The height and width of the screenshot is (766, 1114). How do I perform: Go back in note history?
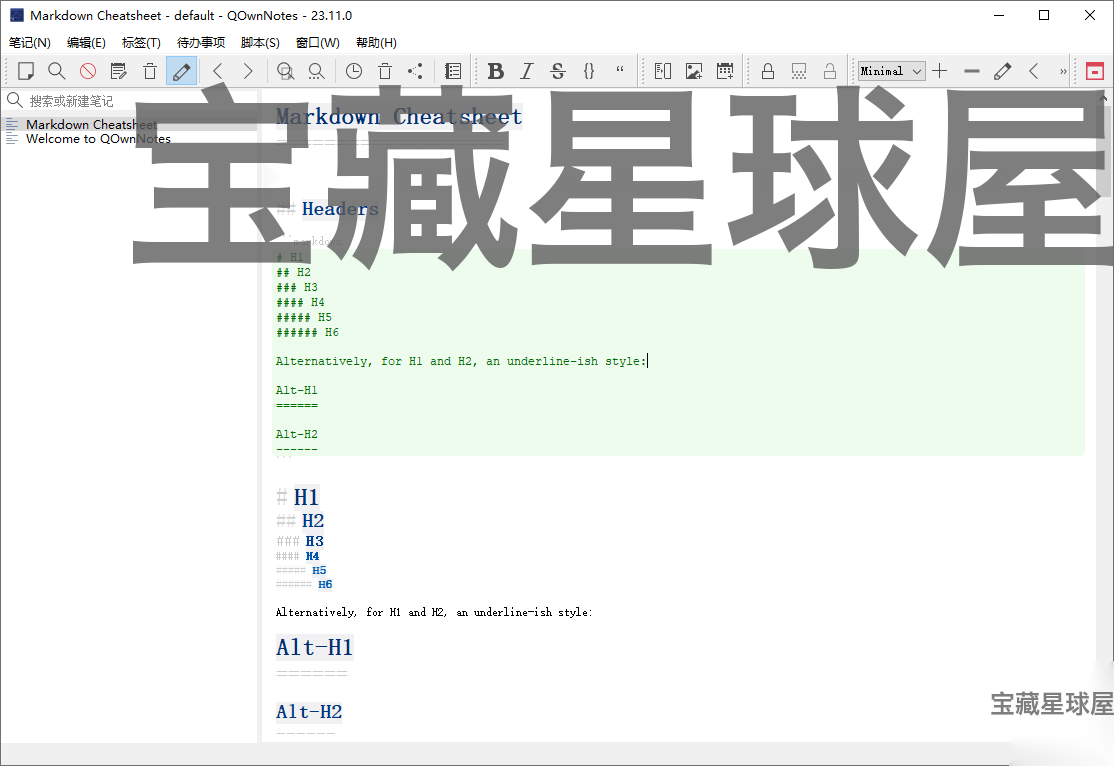tap(218, 71)
